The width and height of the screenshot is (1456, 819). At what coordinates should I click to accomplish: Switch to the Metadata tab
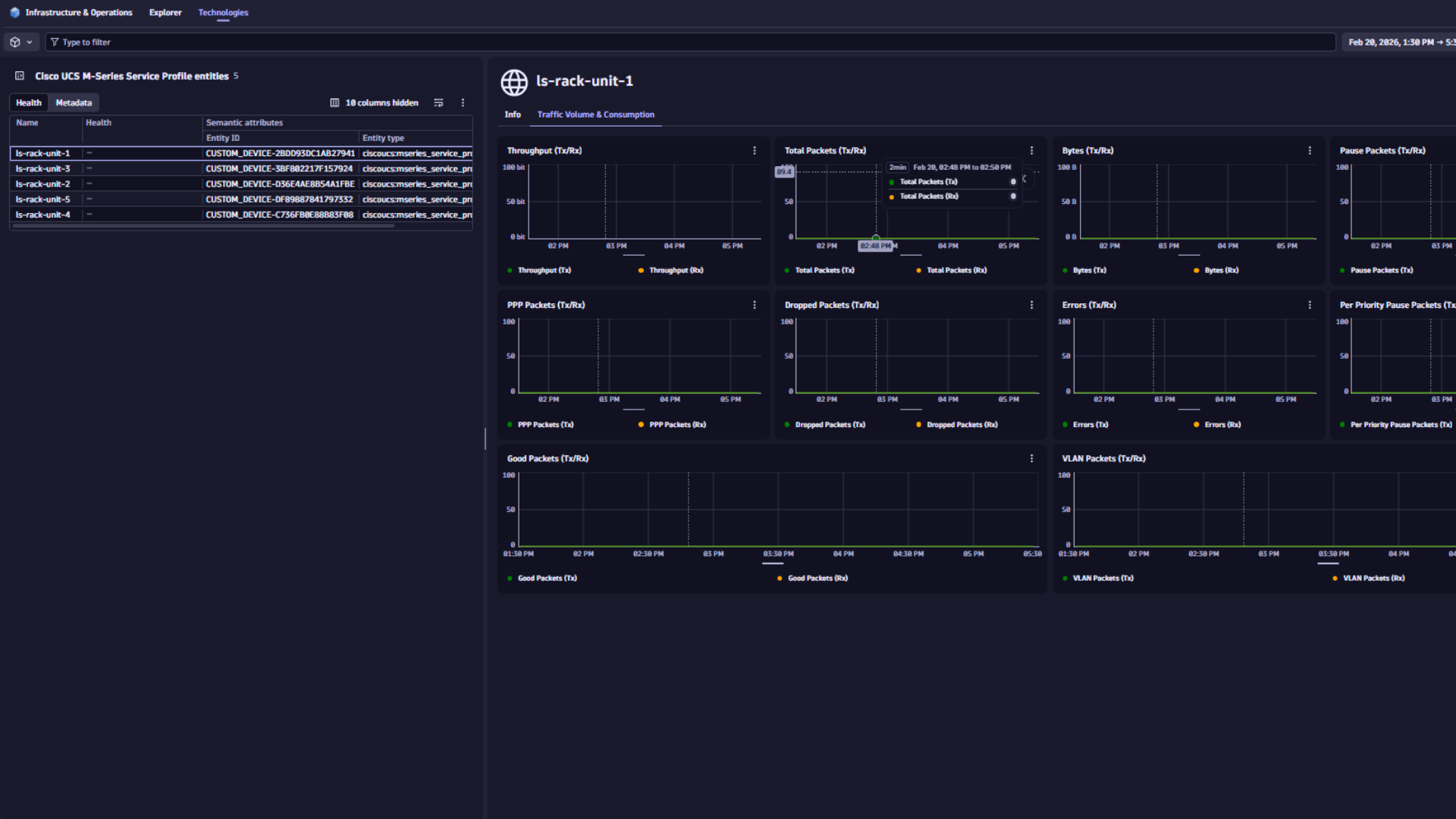tap(74, 102)
